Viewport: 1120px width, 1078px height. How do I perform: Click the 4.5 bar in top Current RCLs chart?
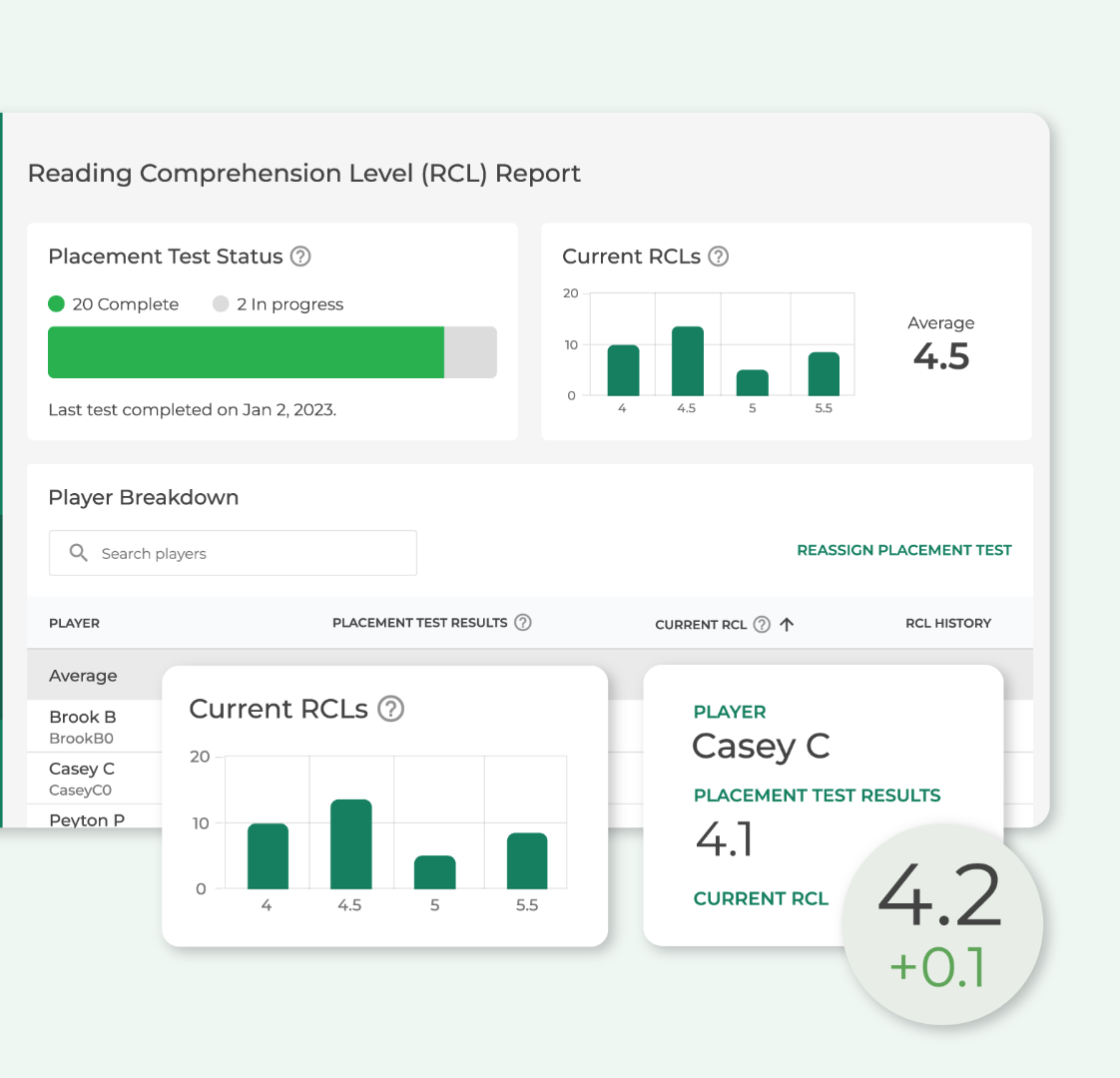(x=687, y=360)
